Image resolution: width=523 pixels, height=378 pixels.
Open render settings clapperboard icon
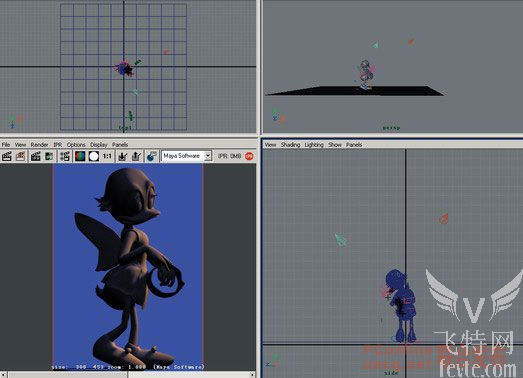[65, 156]
